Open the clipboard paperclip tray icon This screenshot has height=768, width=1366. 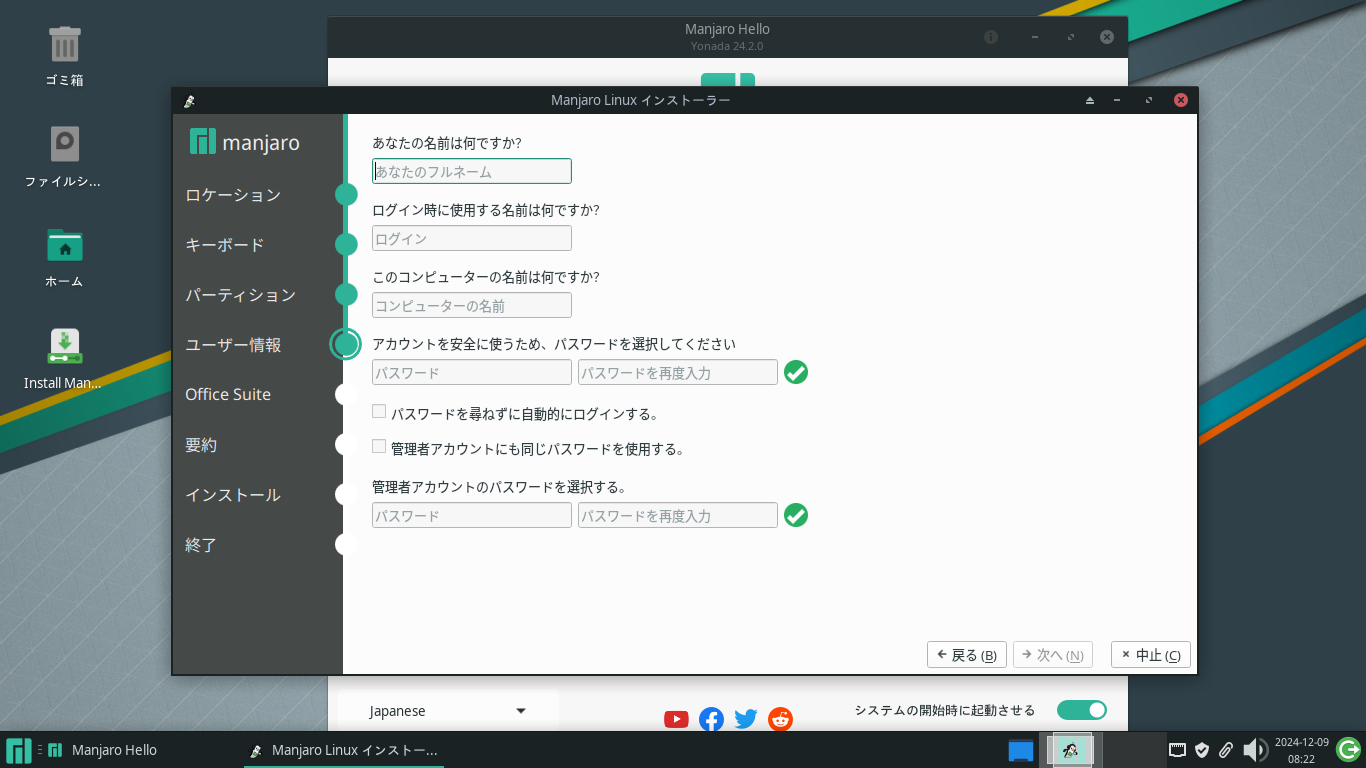point(1225,750)
